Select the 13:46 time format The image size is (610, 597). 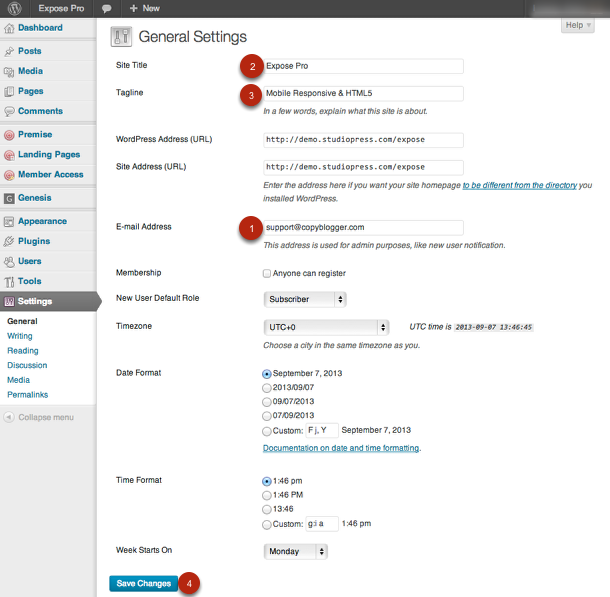click(266, 509)
